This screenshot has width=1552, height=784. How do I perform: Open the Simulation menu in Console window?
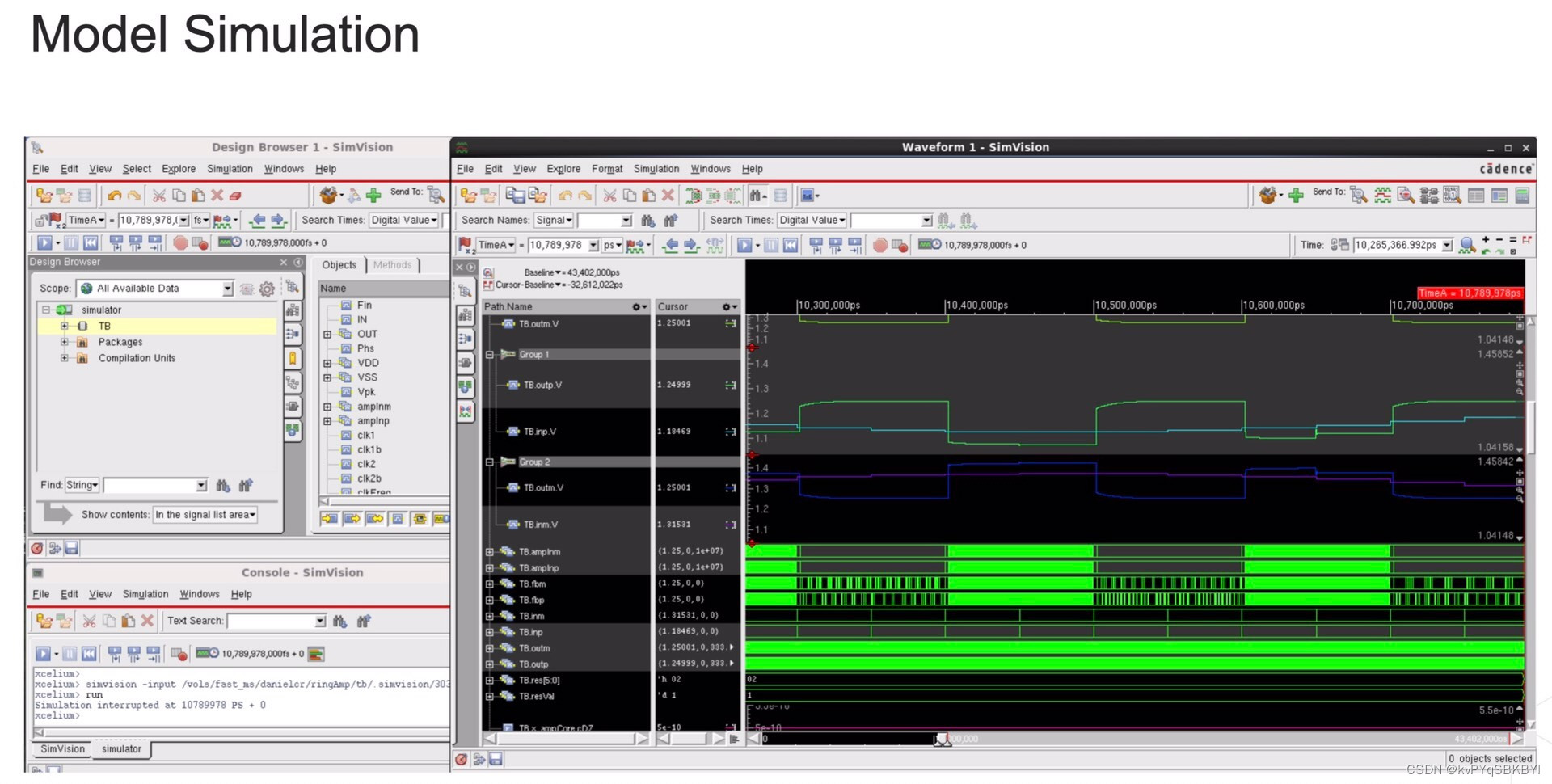(145, 594)
